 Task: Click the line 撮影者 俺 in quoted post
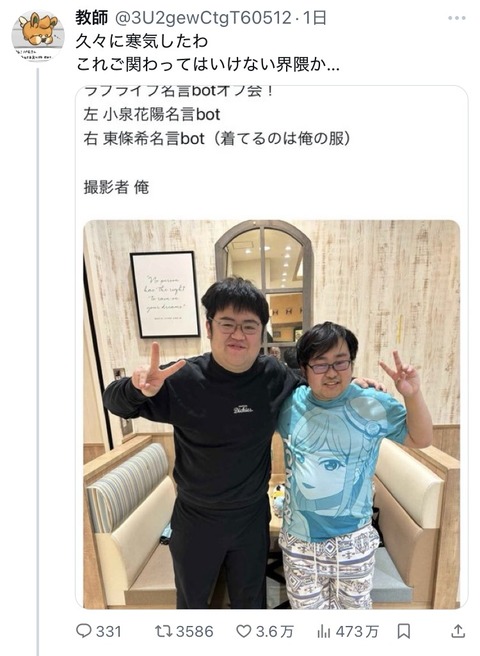(x=116, y=187)
